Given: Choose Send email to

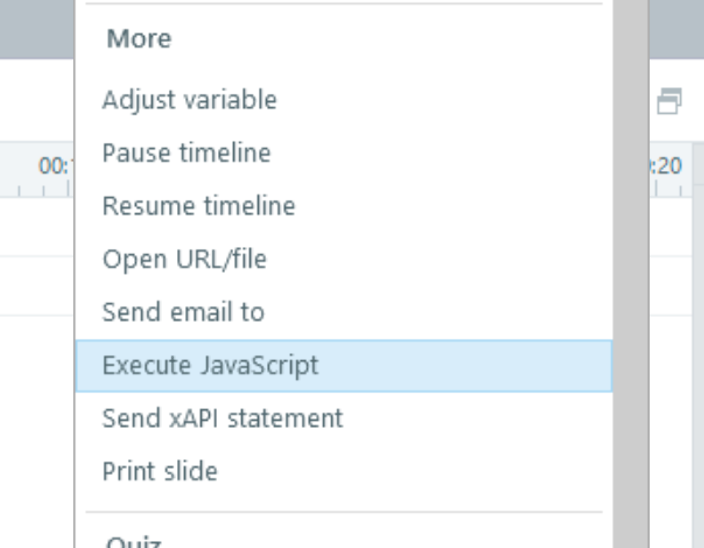Looking at the screenshot, I should 183,312.
